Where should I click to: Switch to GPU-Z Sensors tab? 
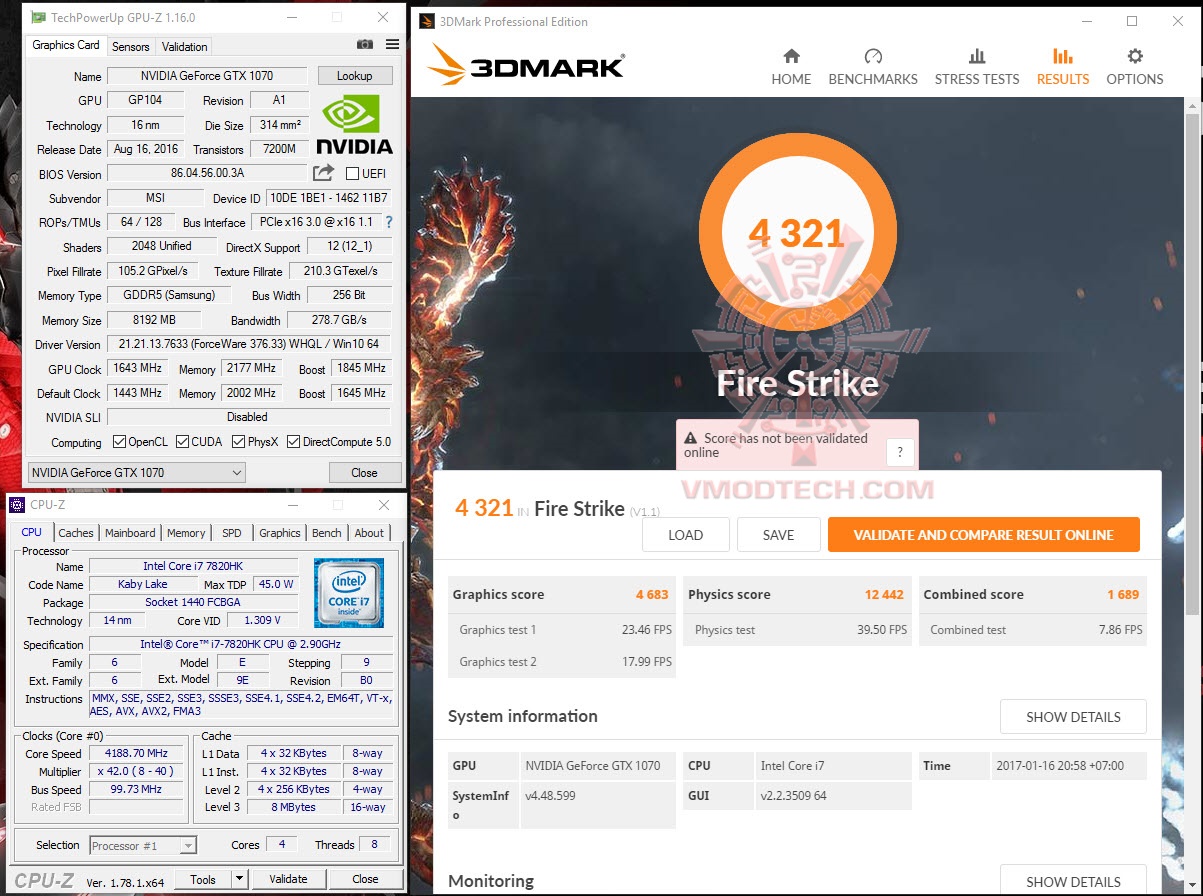click(x=131, y=46)
